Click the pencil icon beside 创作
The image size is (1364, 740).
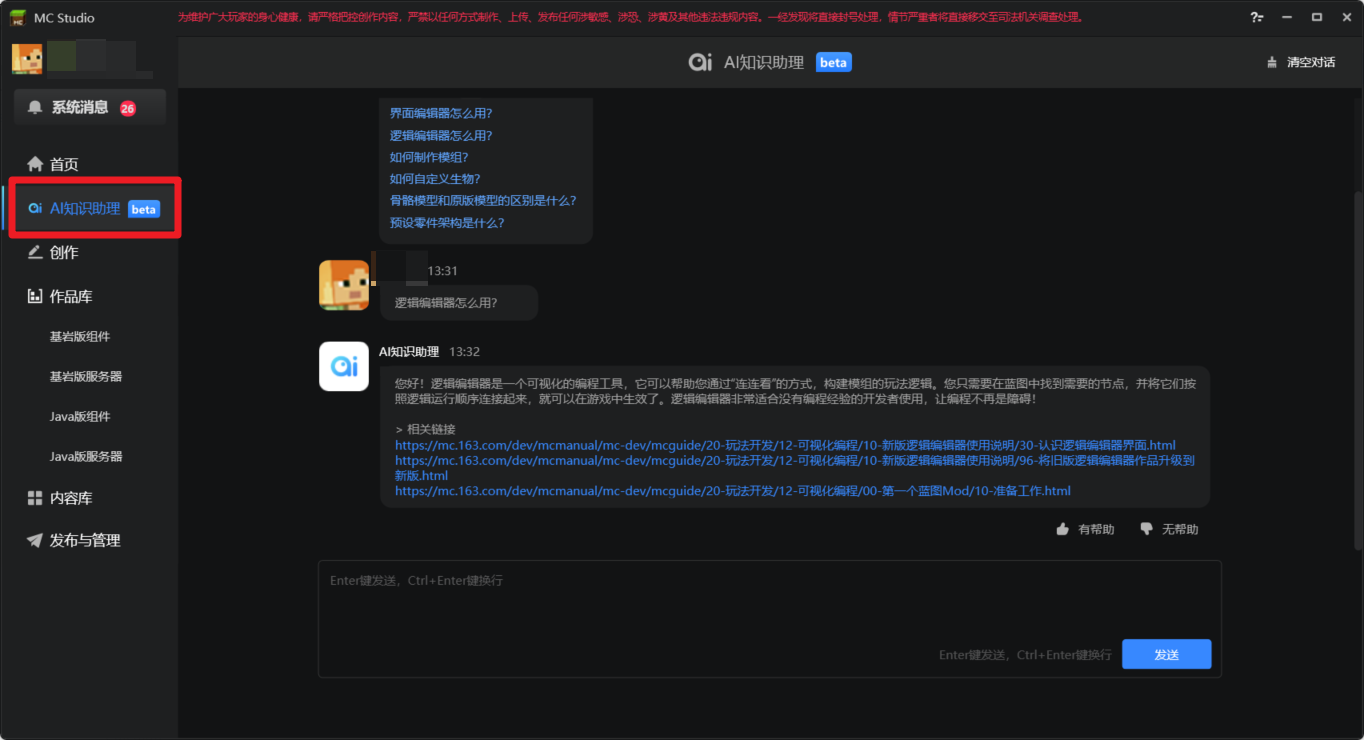tap(35, 252)
